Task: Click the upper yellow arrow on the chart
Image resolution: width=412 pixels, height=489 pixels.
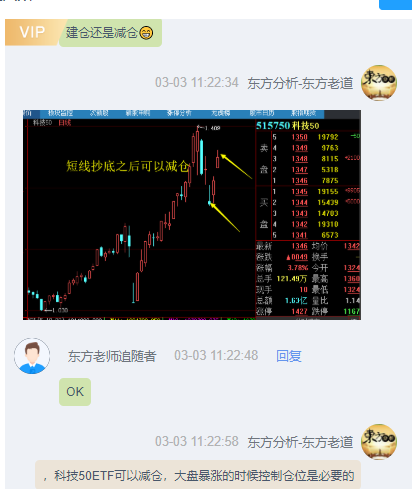Action: pos(236,166)
